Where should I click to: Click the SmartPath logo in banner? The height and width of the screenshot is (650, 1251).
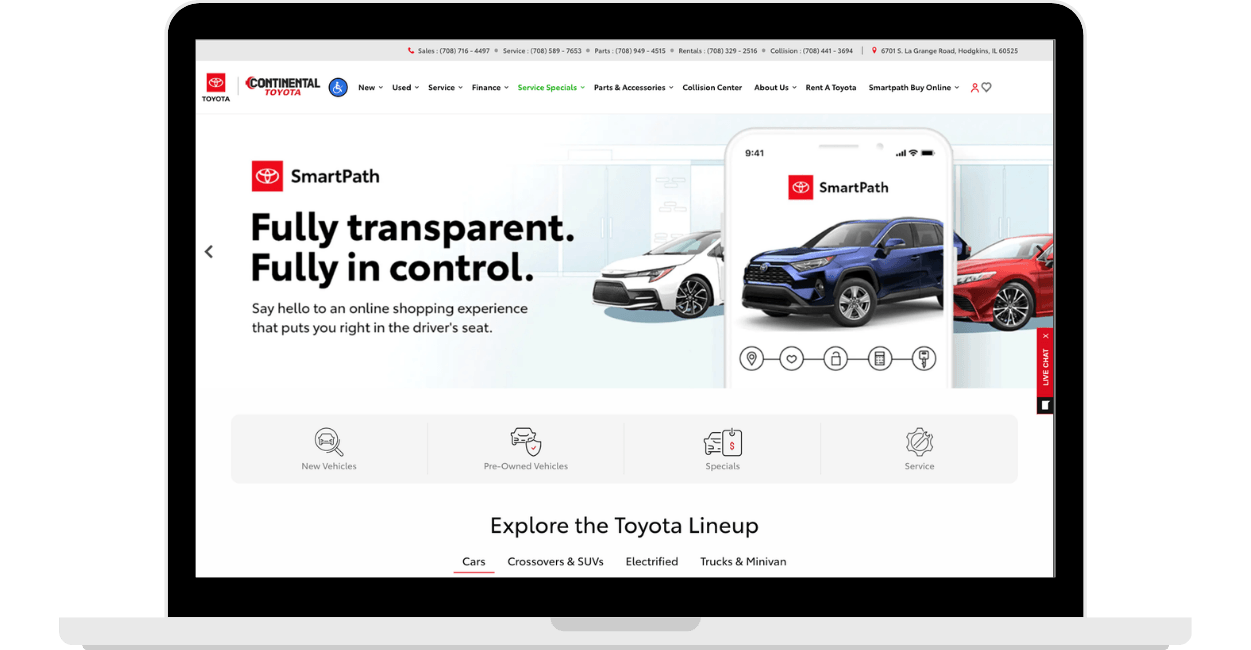click(316, 176)
